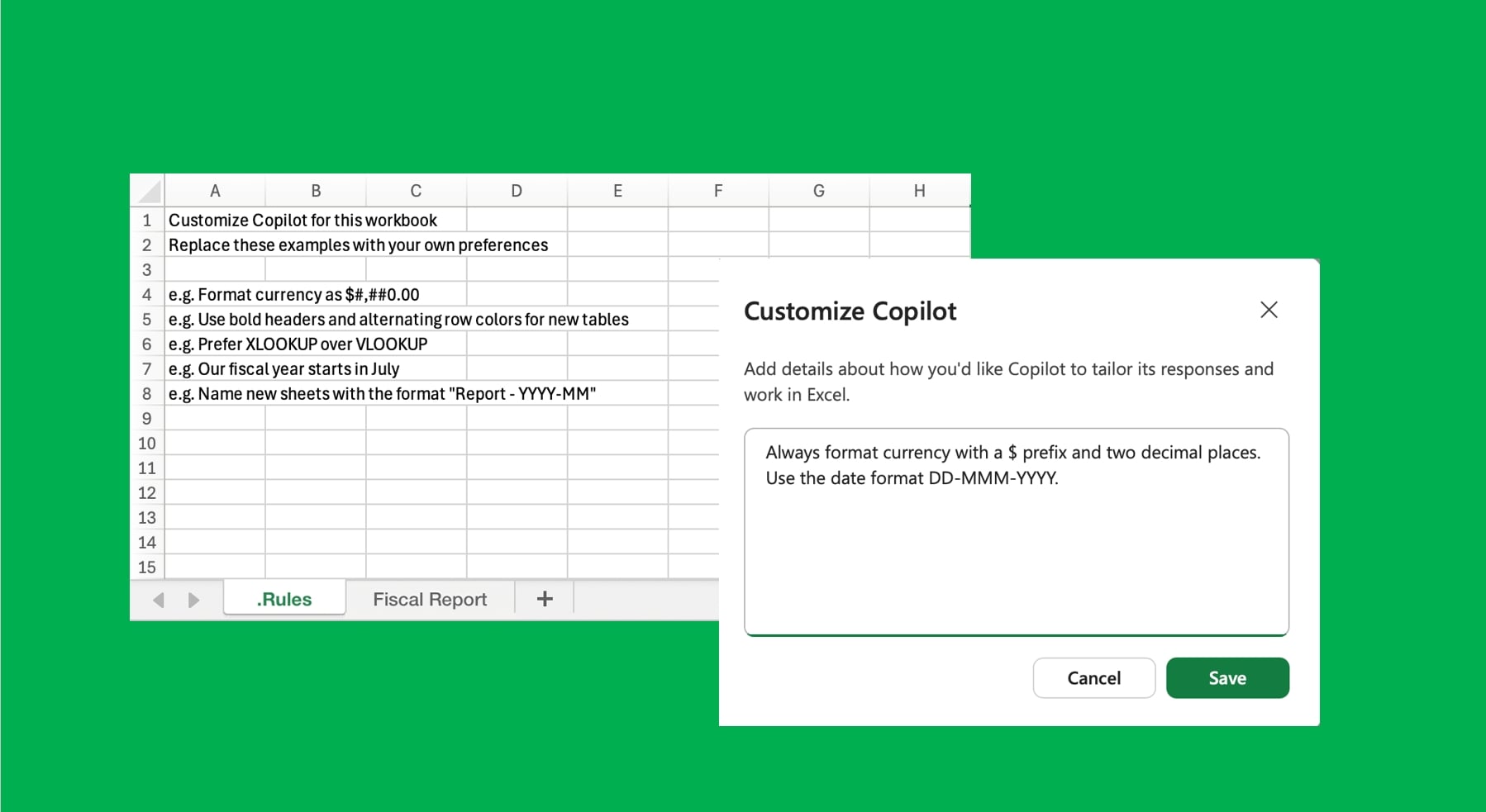Switch to the .Rules sheet tab
Screen dimensions: 1486x812
pyautogui.click(x=284, y=599)
